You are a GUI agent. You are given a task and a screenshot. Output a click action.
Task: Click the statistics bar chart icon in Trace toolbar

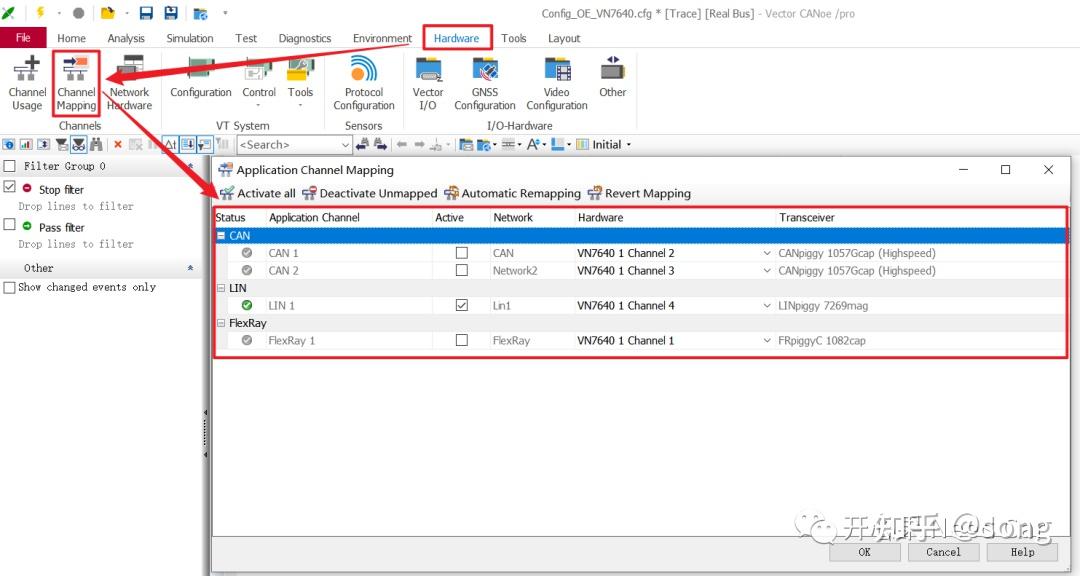point(25,144)
